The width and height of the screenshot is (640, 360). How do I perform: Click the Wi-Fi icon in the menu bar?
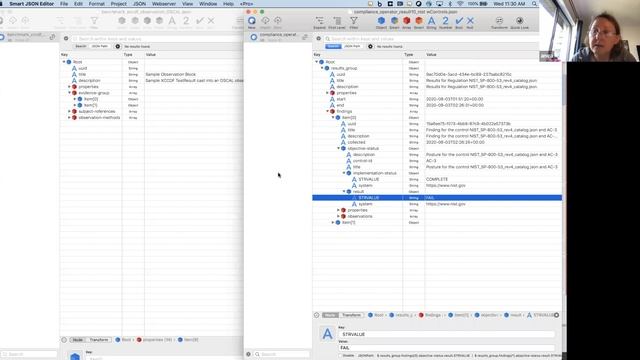(x=460, y=4)
